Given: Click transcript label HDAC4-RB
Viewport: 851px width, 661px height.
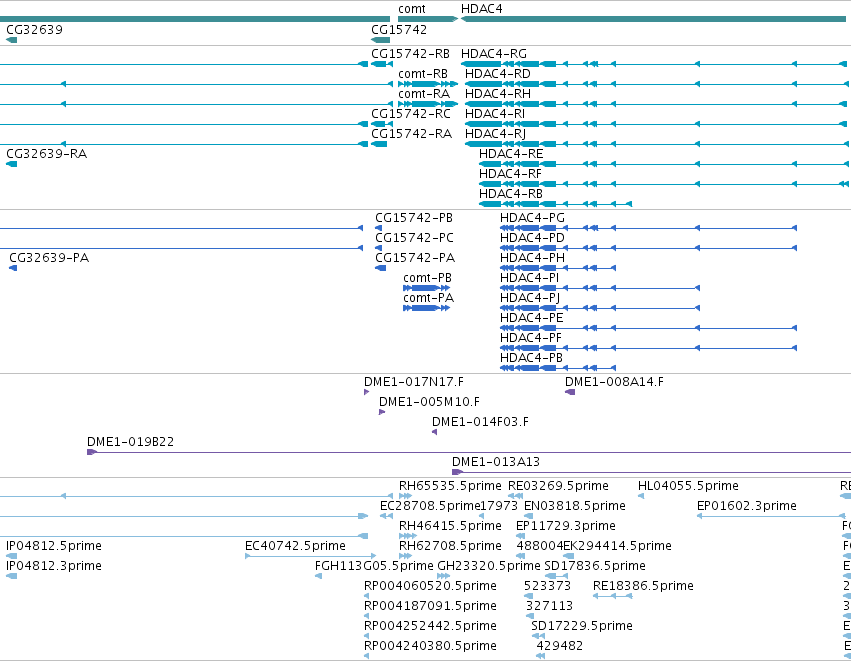Looking at the screenshot, I should click(511, 194).
